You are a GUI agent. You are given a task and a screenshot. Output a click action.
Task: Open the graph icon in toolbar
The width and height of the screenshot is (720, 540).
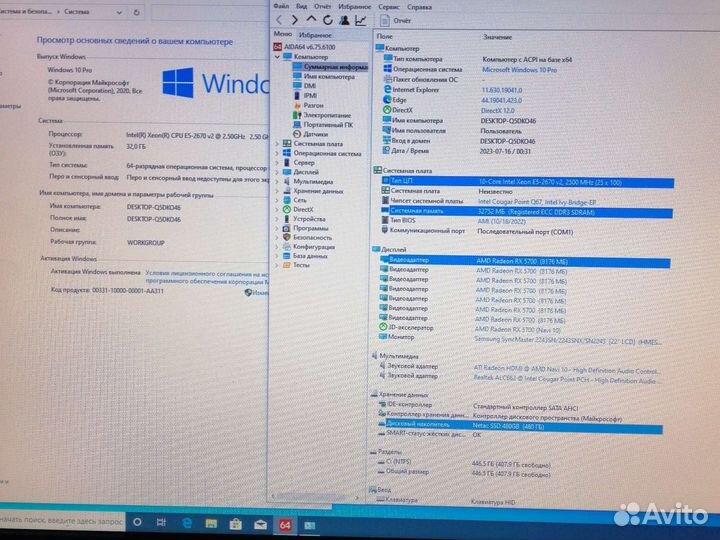tap(360, 20)
